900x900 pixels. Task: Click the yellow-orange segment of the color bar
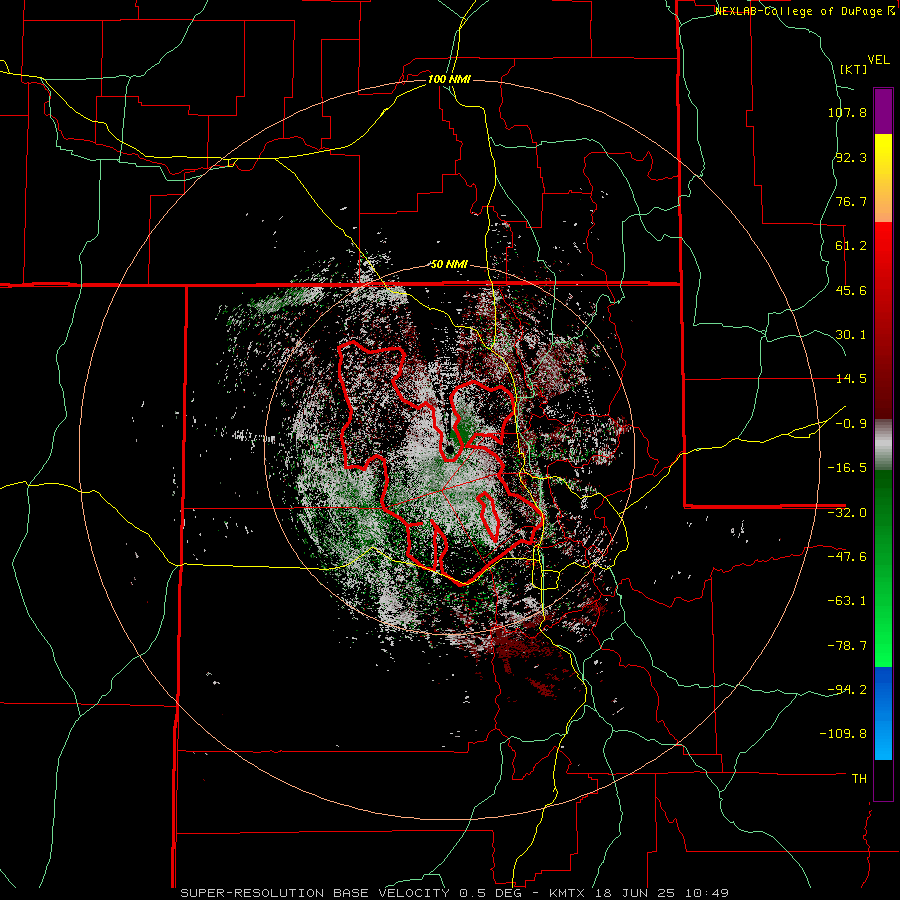(883, 178)
